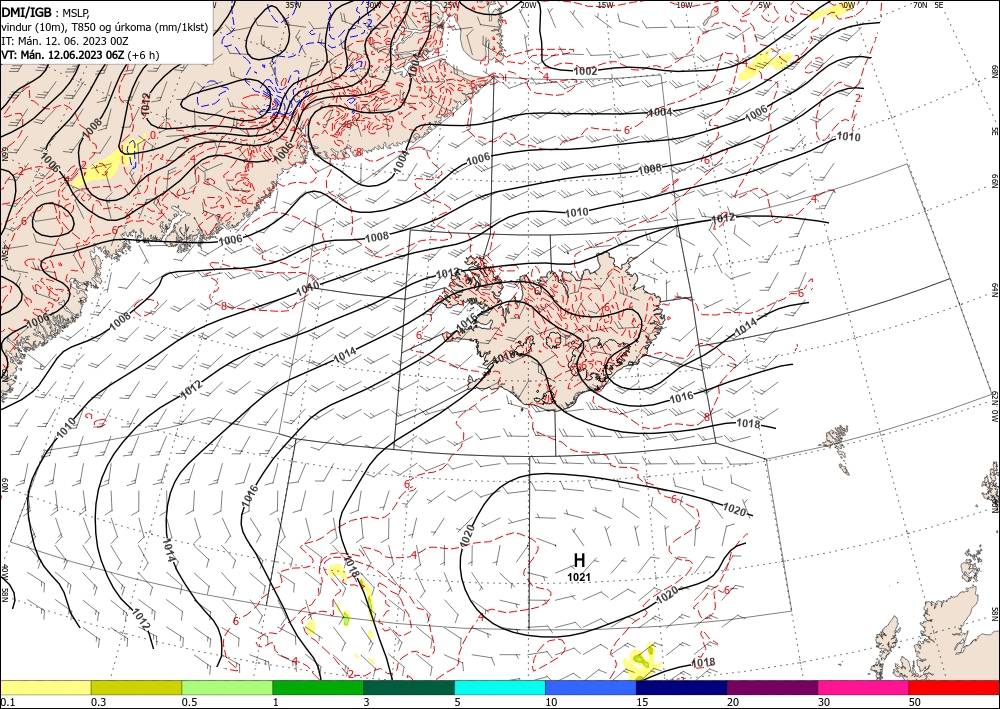This screenshot has height=709, width=1000.
Task: Click the 30W longitude label
Action: (373, 5)
